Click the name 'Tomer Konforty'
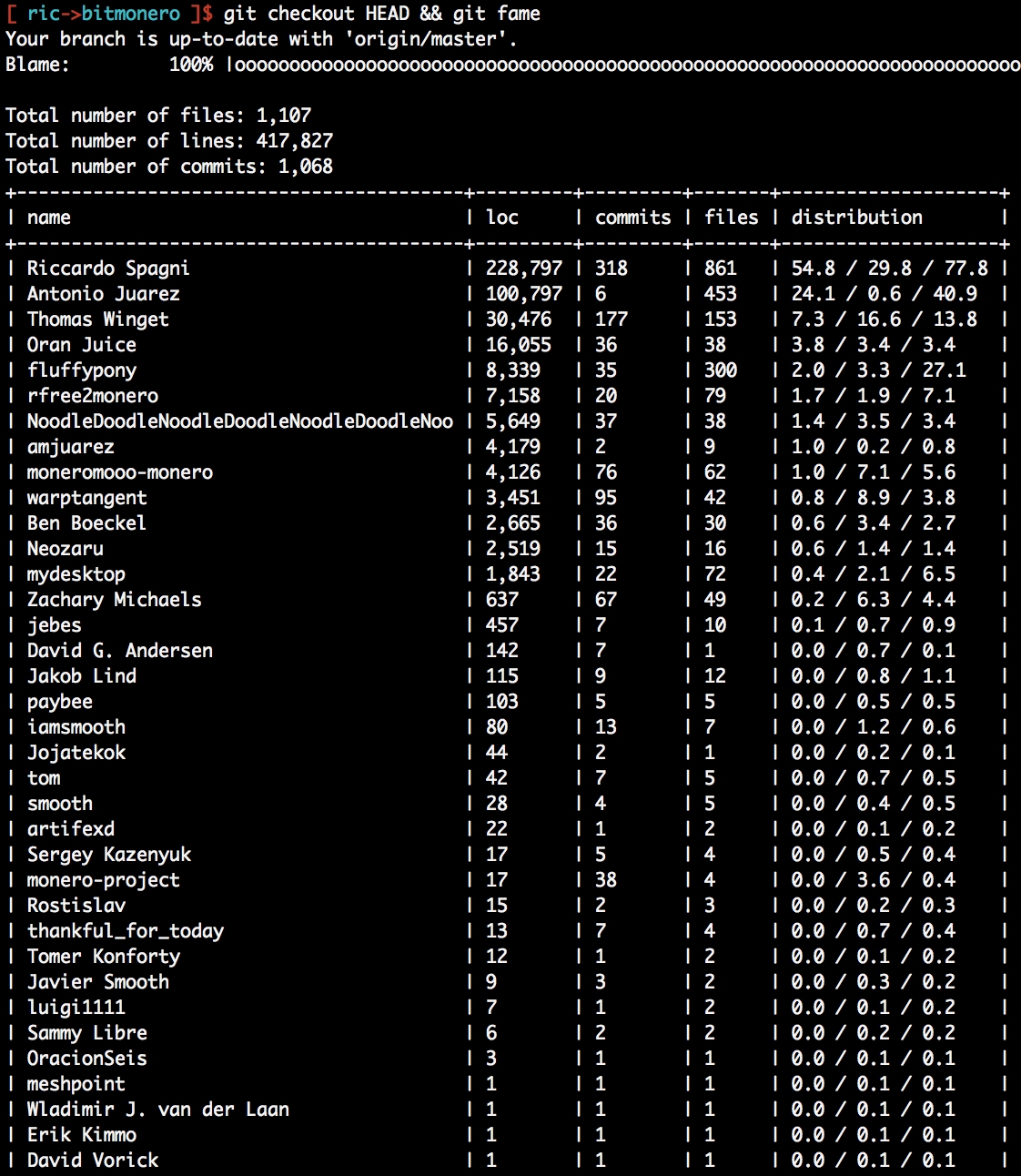The width and height of the screenshot is (1021, 1176). click(104, 957)
